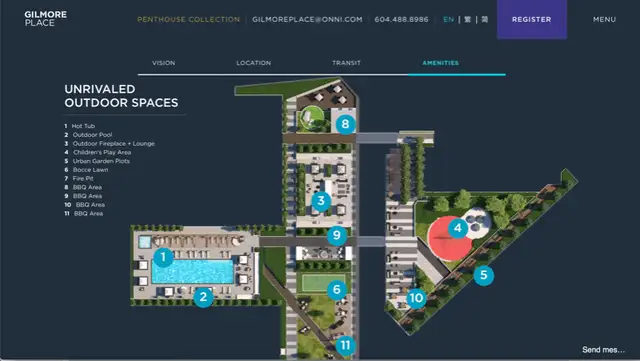Image resolution: width=640 pixels, height=361 pixels.
Task: Click marker 10 BBQ Area pin
Action: 416,298
